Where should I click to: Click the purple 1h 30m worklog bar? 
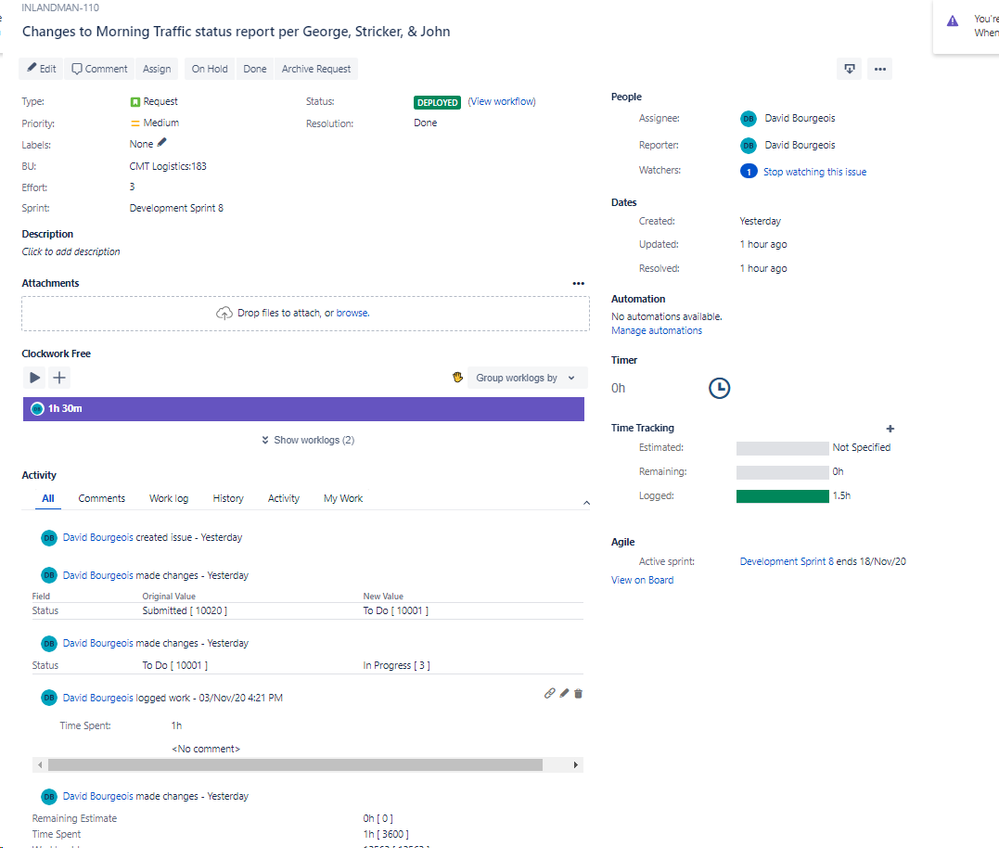(303, 409)
